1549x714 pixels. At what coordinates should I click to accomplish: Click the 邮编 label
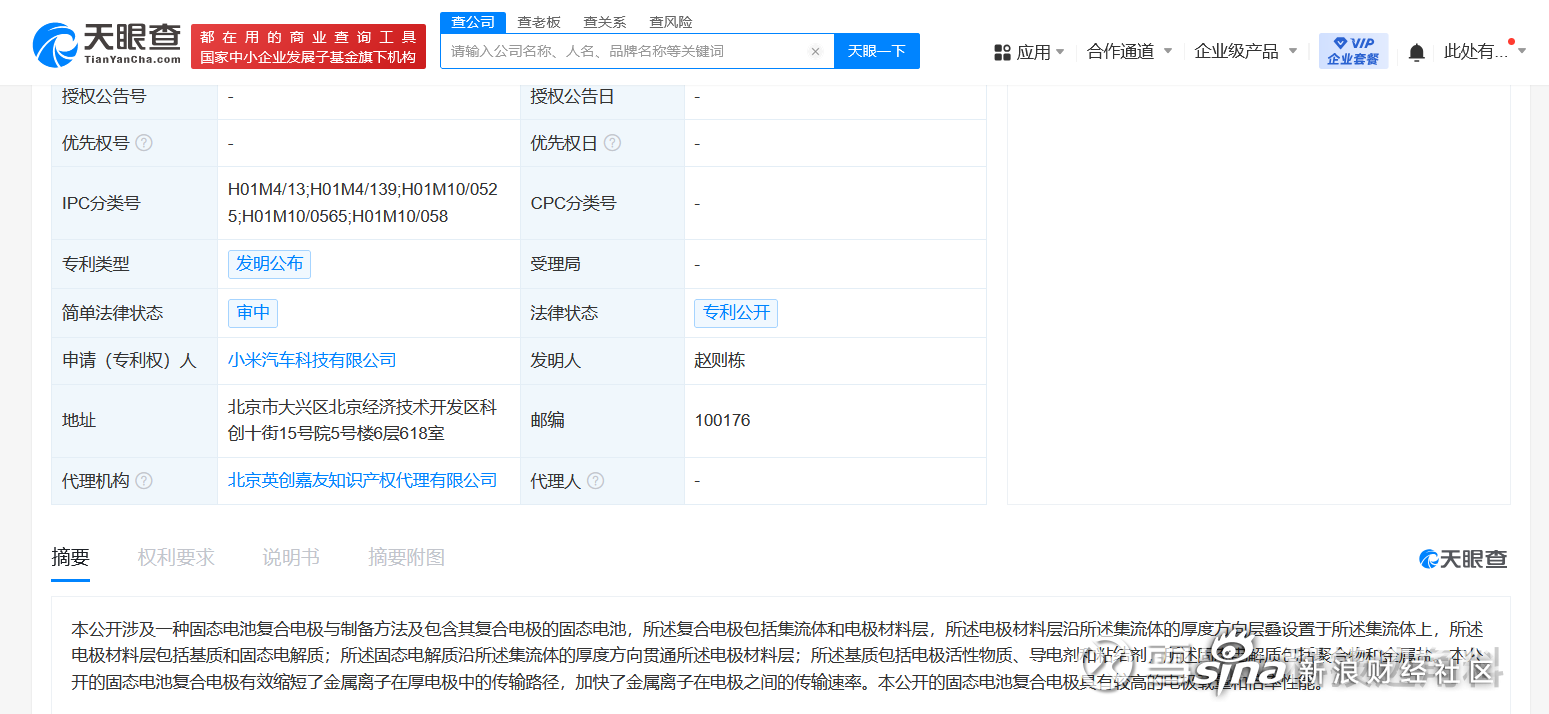pos(548,420)
